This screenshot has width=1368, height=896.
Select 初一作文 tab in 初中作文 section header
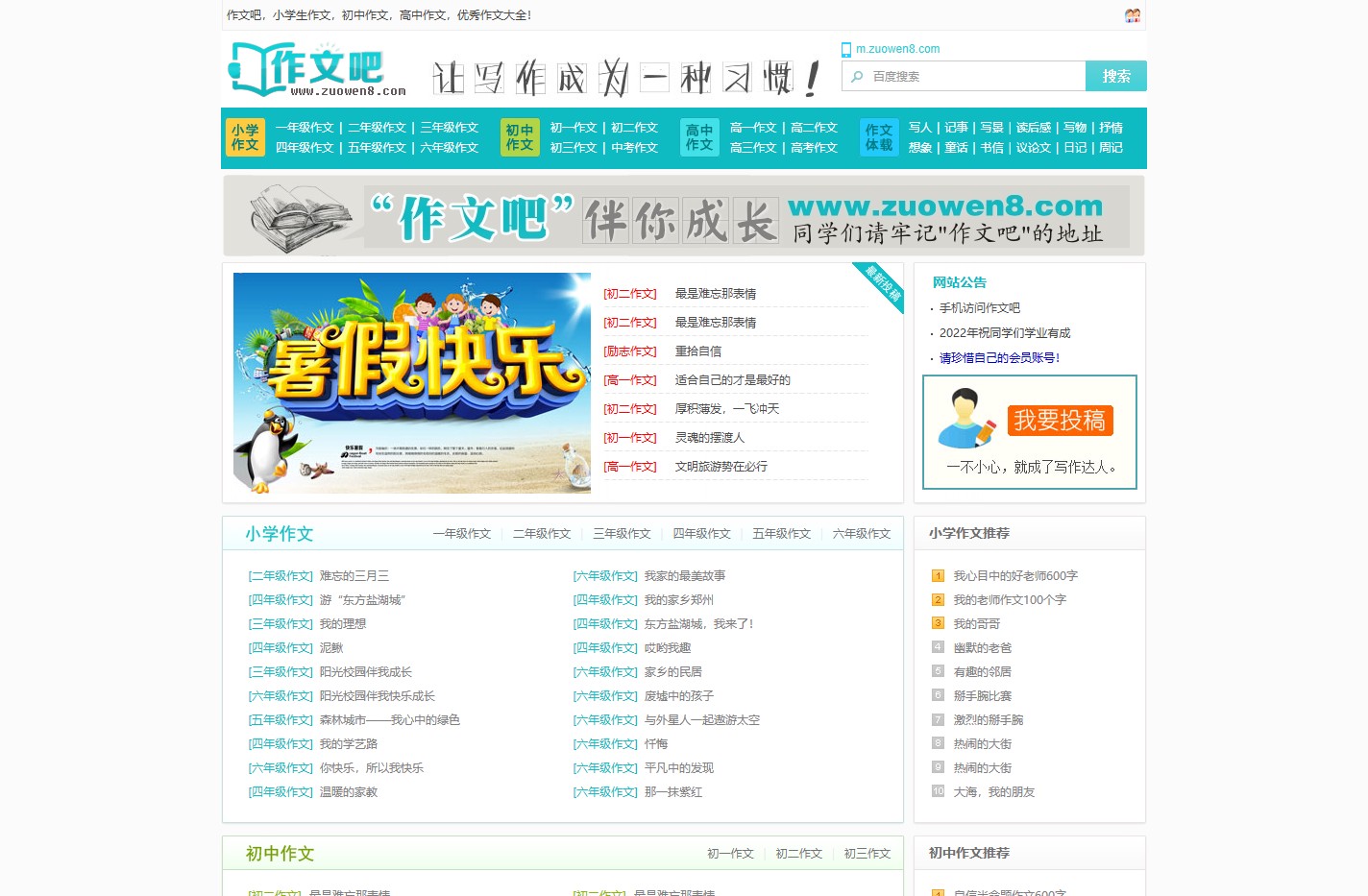pos(730,854)
